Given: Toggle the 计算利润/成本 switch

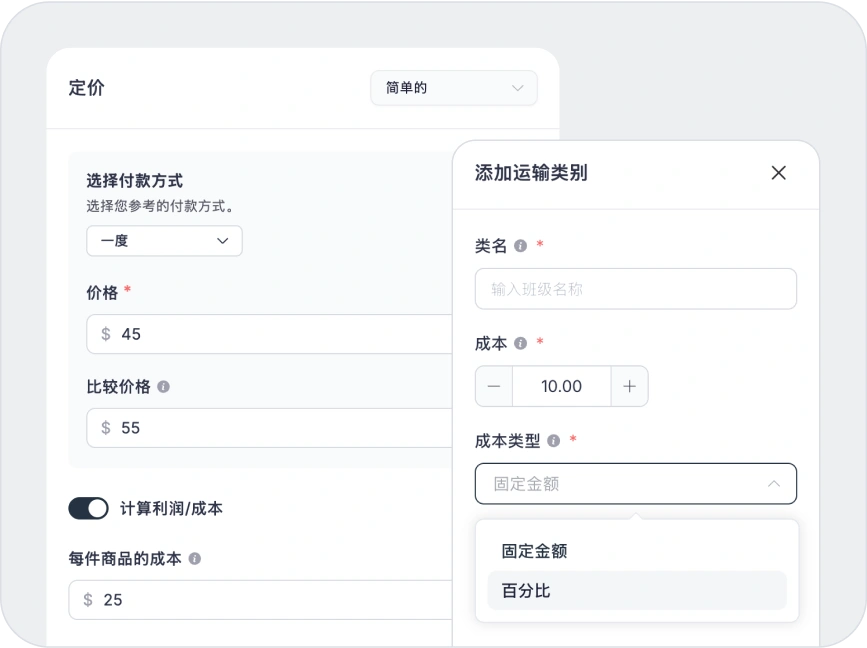Looking at the screenshot, I should pos(88,509).
